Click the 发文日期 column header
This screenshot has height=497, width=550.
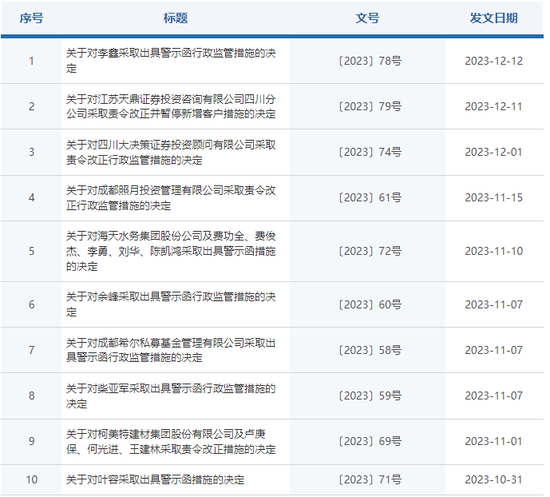point(494,18)
